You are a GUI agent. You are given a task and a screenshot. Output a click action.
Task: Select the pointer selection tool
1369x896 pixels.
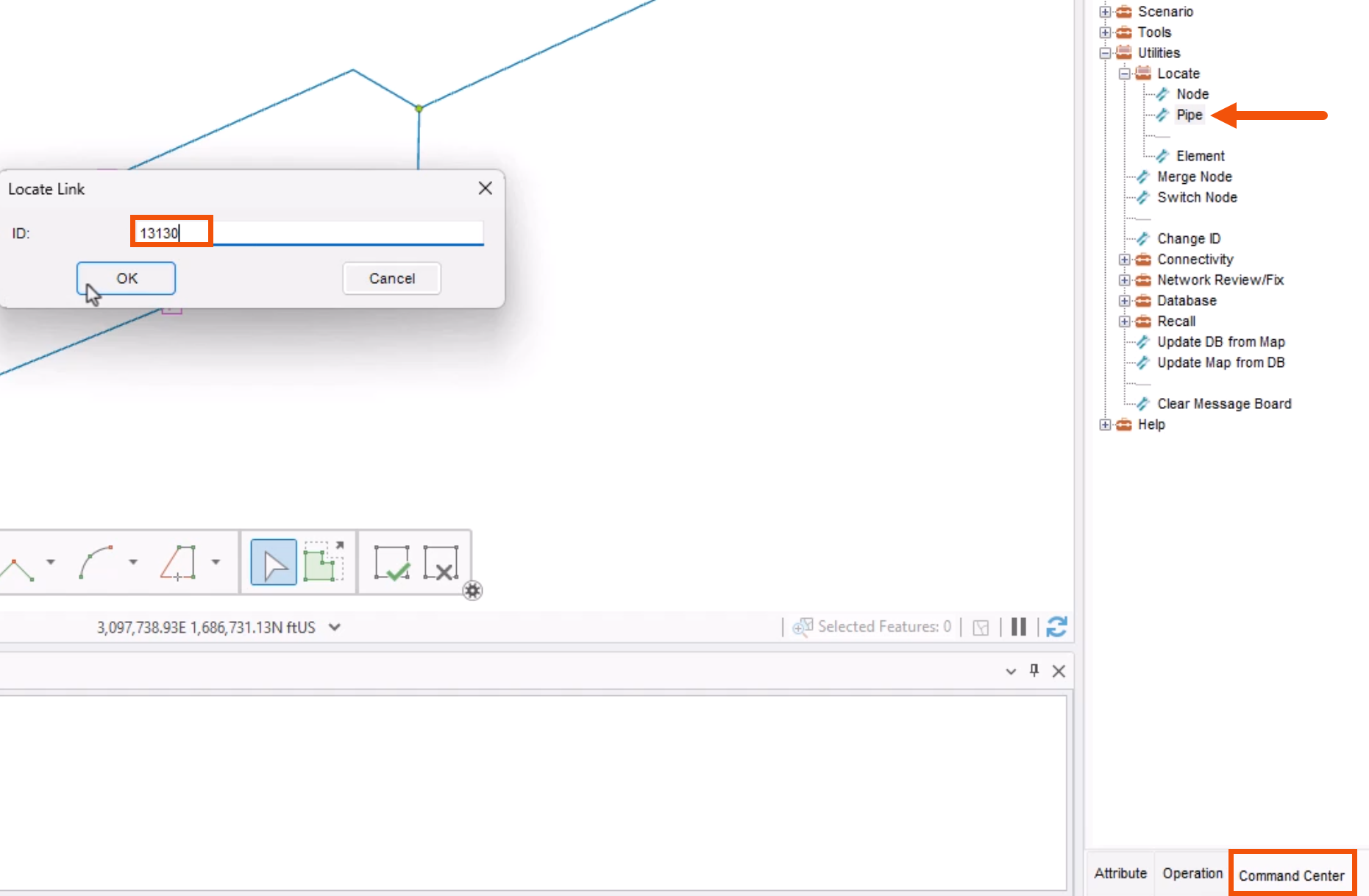click(272, 562)
